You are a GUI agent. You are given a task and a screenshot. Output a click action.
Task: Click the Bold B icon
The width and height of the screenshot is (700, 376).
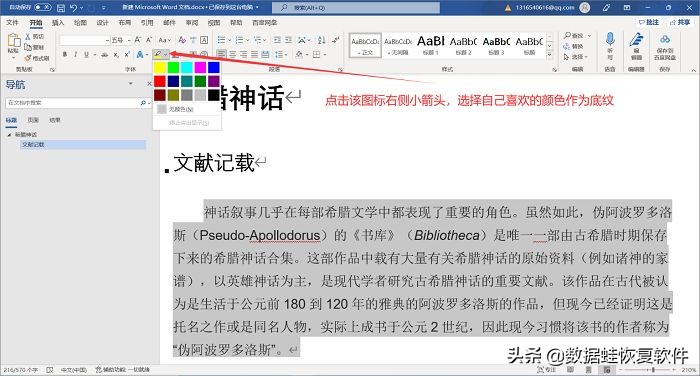pos(65,54)
